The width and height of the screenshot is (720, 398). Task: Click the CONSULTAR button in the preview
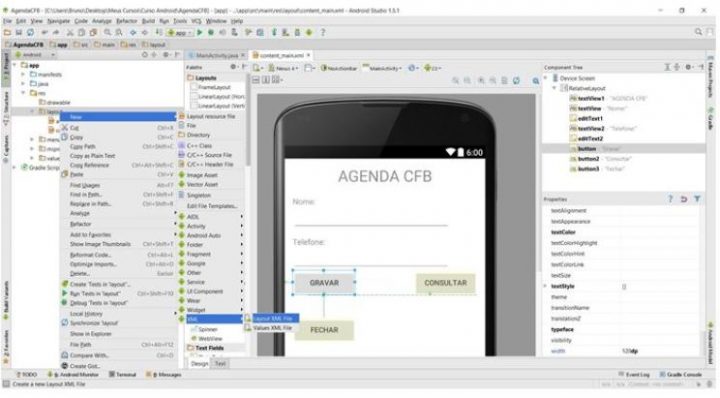coord(445,283)
